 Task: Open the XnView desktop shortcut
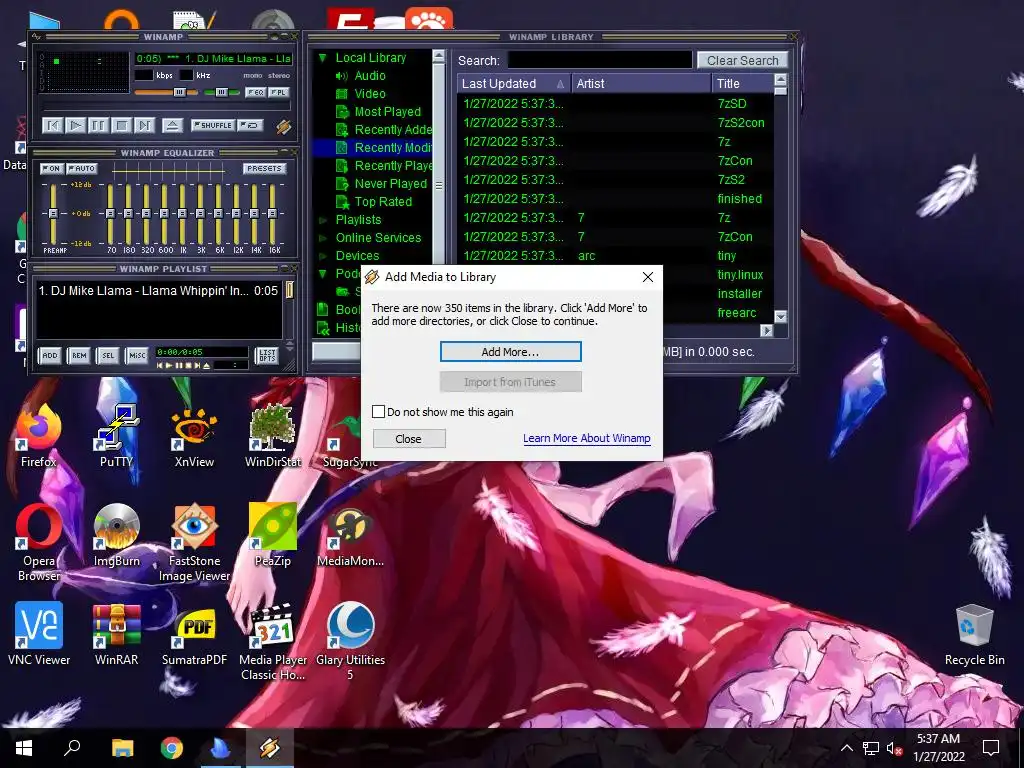click(x=194, y=436)
